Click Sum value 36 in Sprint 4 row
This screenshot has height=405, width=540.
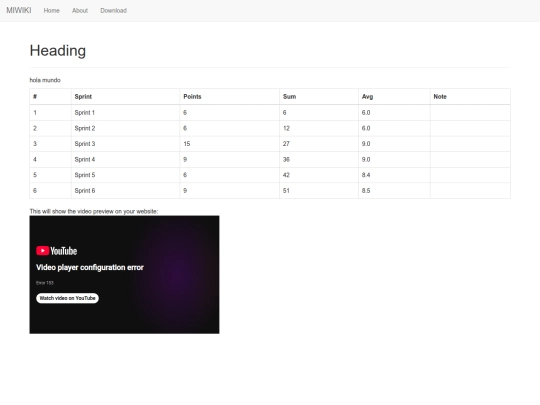pos(286,159)
